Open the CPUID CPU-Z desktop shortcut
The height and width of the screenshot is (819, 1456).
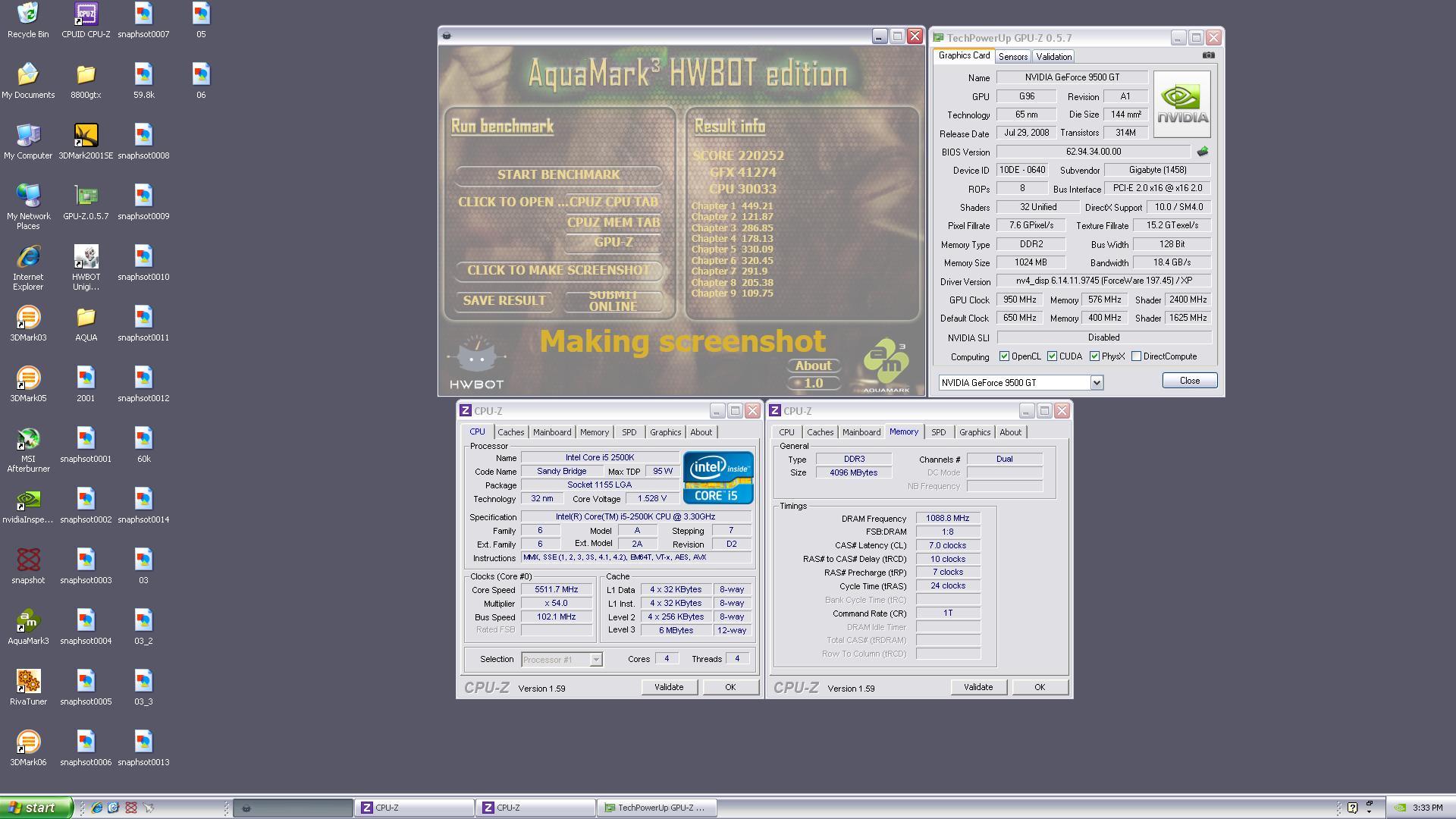(x=86, y=20)
